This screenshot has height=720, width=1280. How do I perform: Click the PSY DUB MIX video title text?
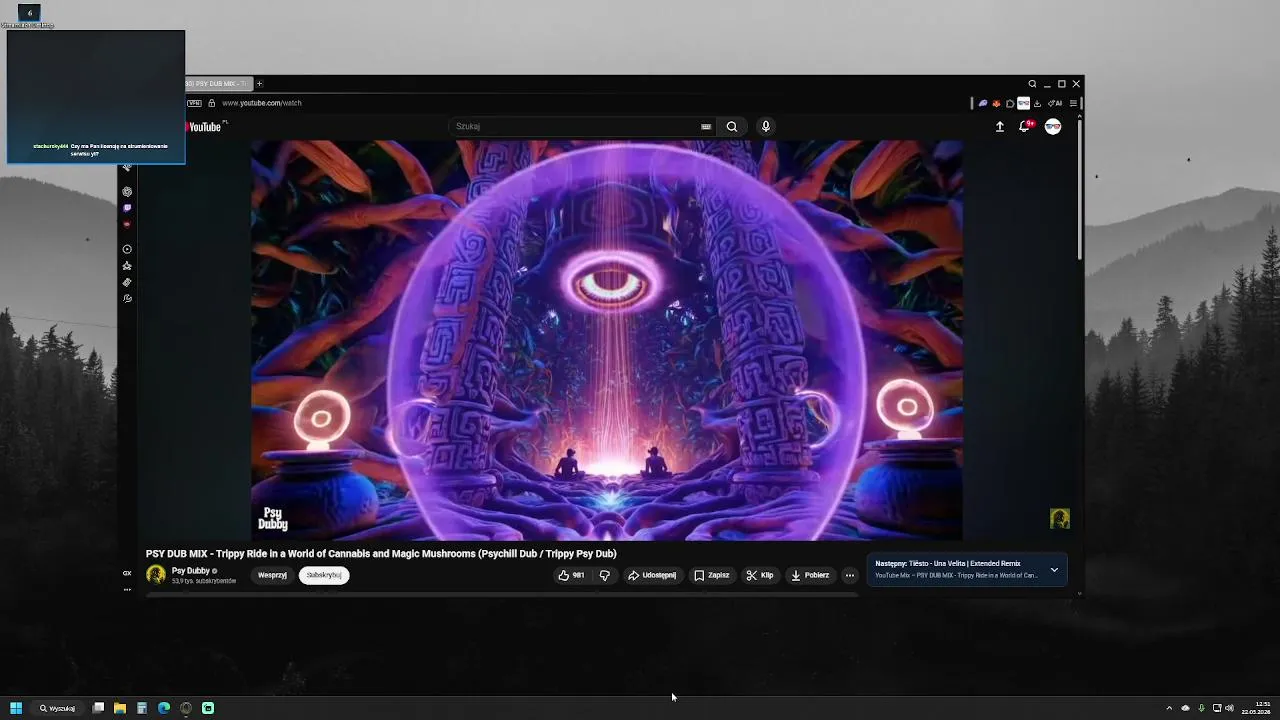pos(381,553)
